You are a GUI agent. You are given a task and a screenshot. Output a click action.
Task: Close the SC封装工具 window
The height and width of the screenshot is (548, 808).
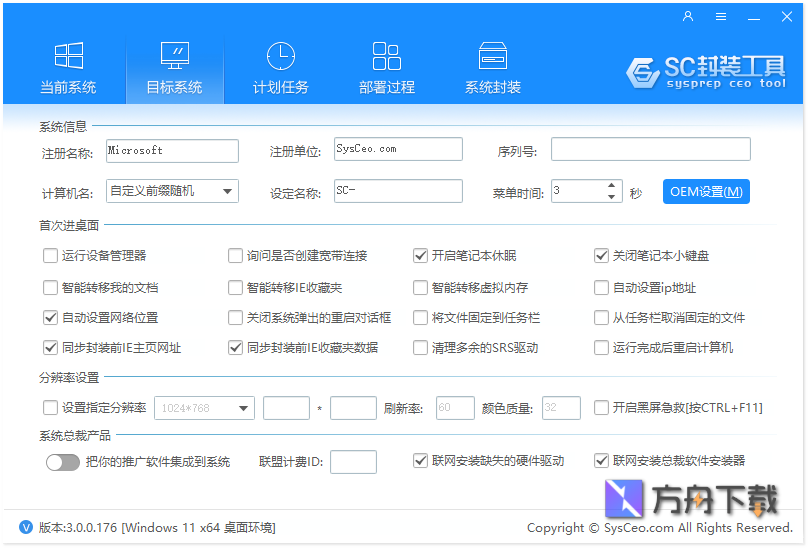point(787,16)
